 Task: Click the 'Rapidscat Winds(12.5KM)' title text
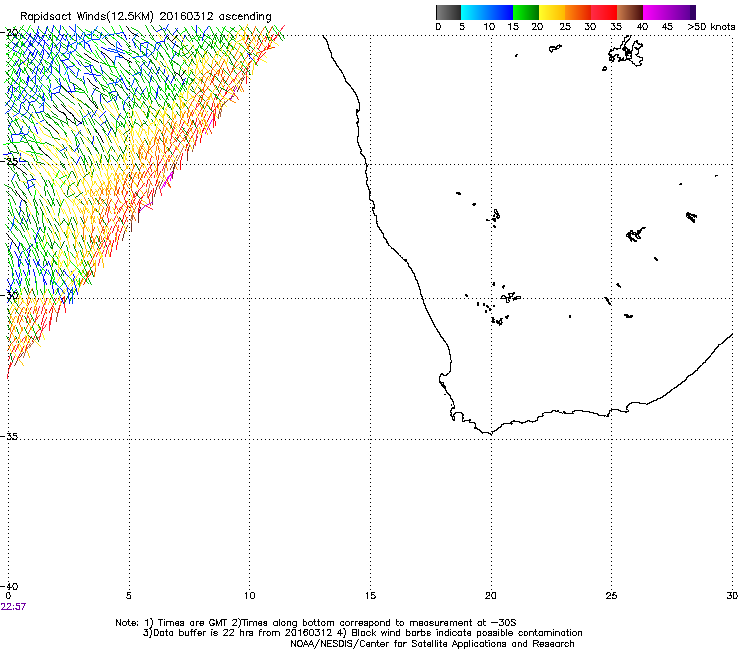click(87, 17)
